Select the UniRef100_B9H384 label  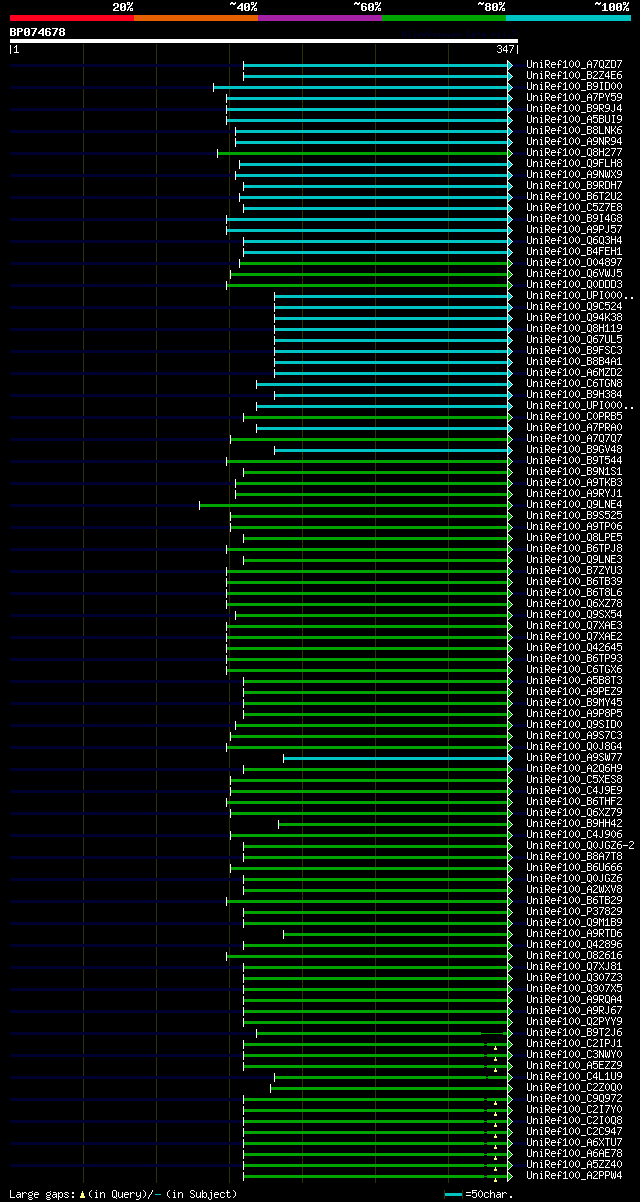574,394
